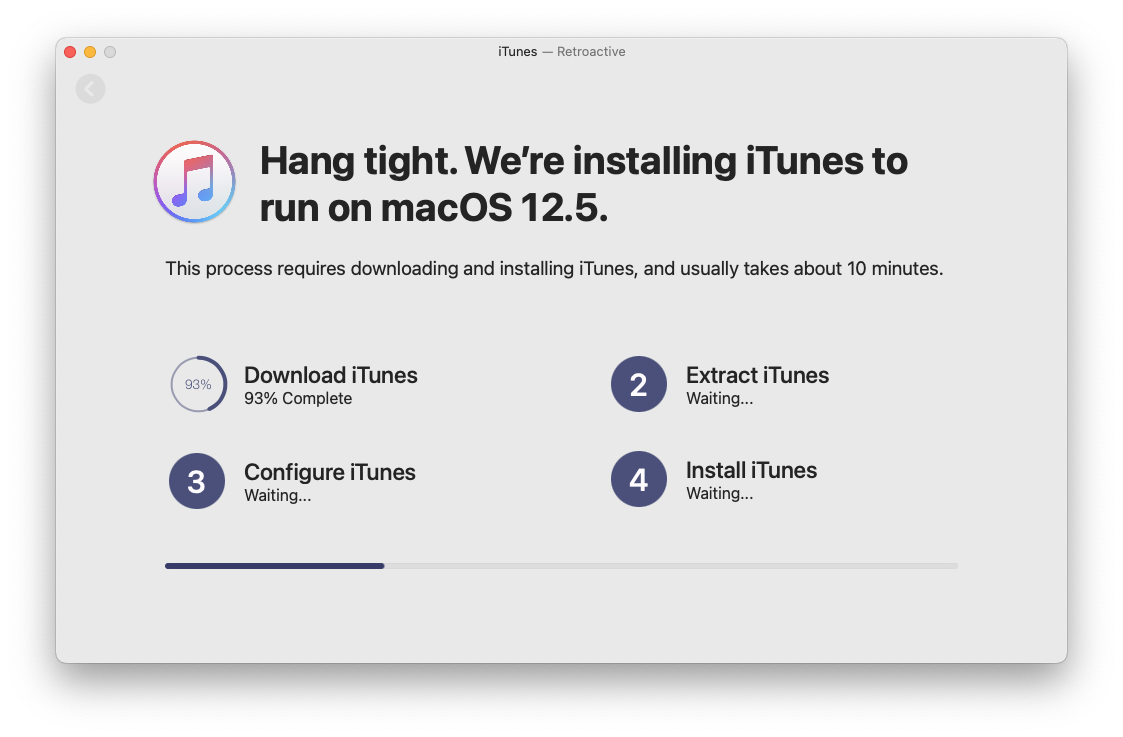The height and width of the screenshot is (737, 1123).
Task: Click the "93% Complete" status text
Action: click(x=298, y=398)
